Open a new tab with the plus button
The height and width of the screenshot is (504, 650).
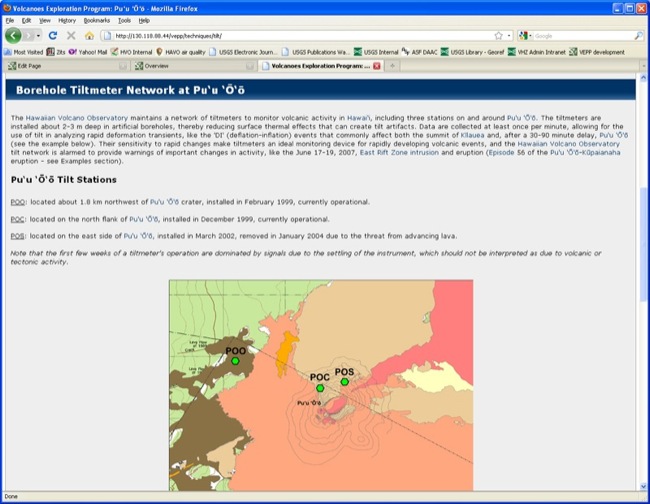click(392, 66)
